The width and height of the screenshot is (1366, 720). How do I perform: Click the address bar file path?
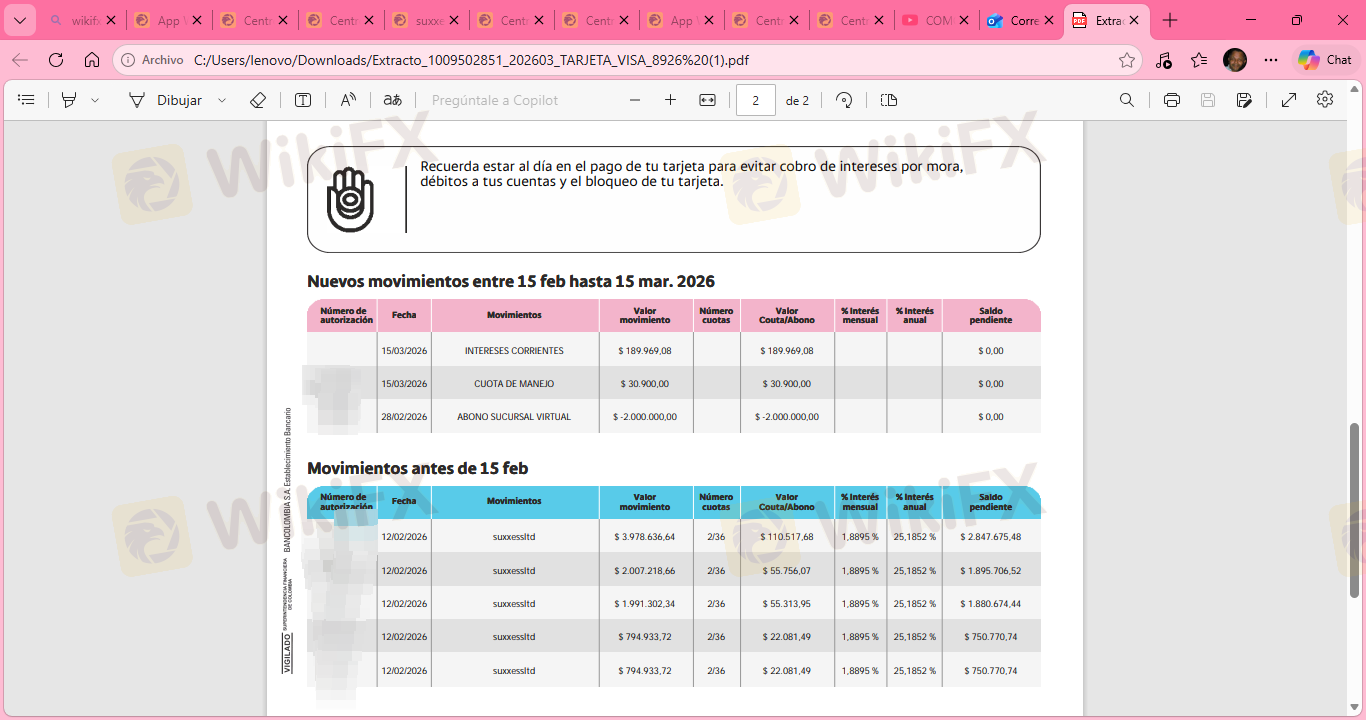tap(471, 60)
